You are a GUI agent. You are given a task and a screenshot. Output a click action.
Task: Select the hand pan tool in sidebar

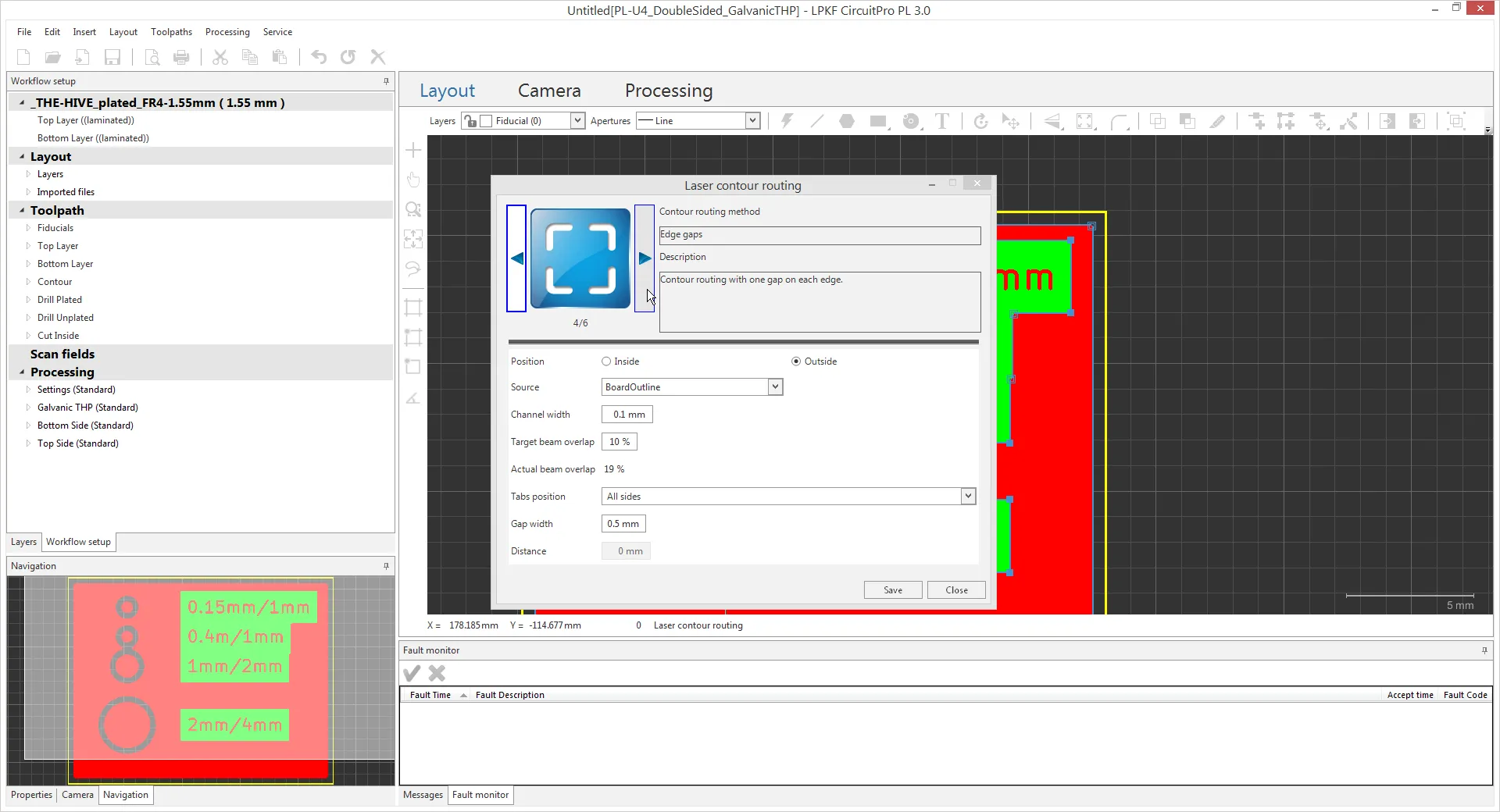[x=413, y=180]
